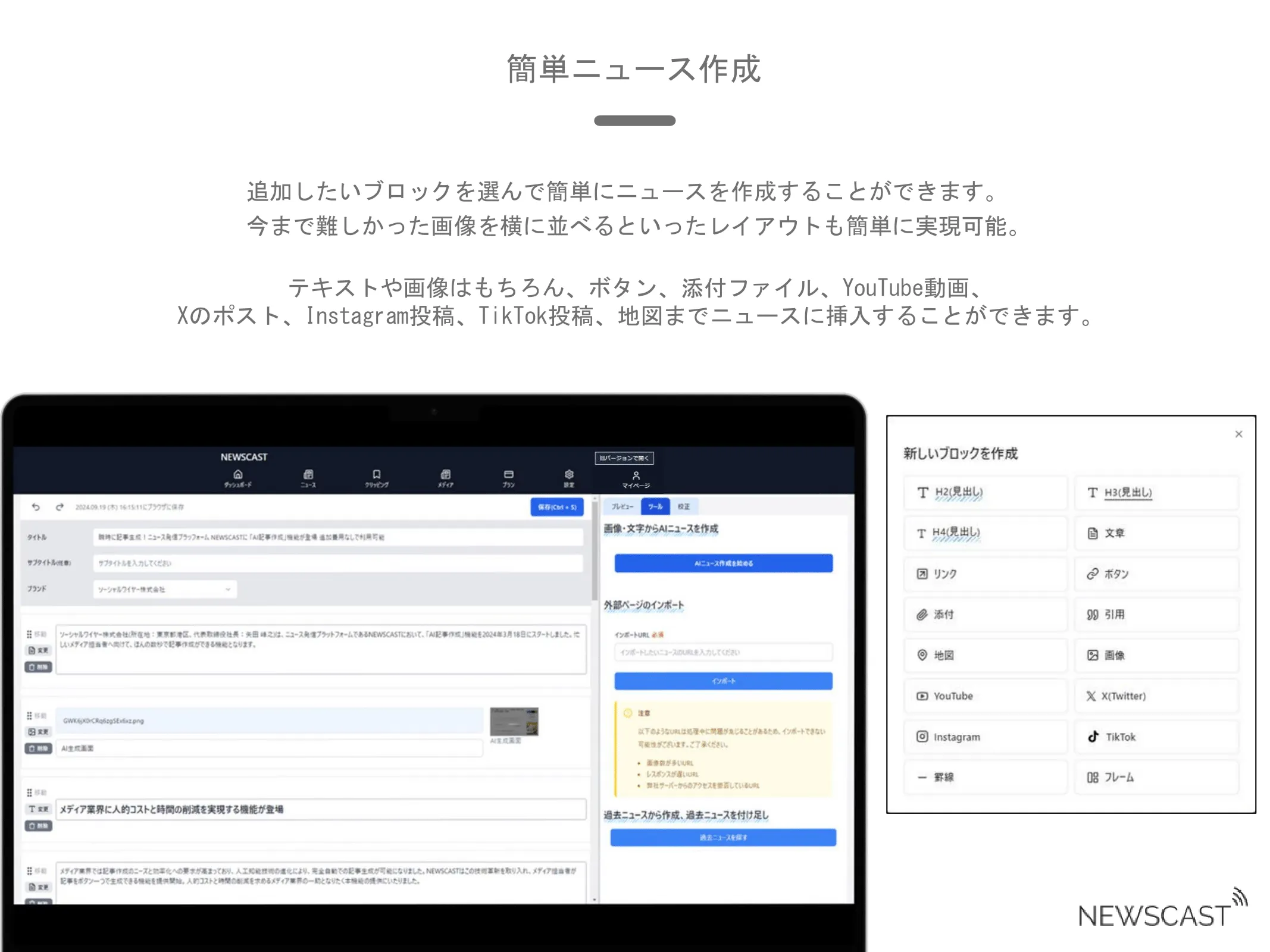Click 削除 on the first paragraph block
Screen dimensions: 1270x952
tap(39, 667)
